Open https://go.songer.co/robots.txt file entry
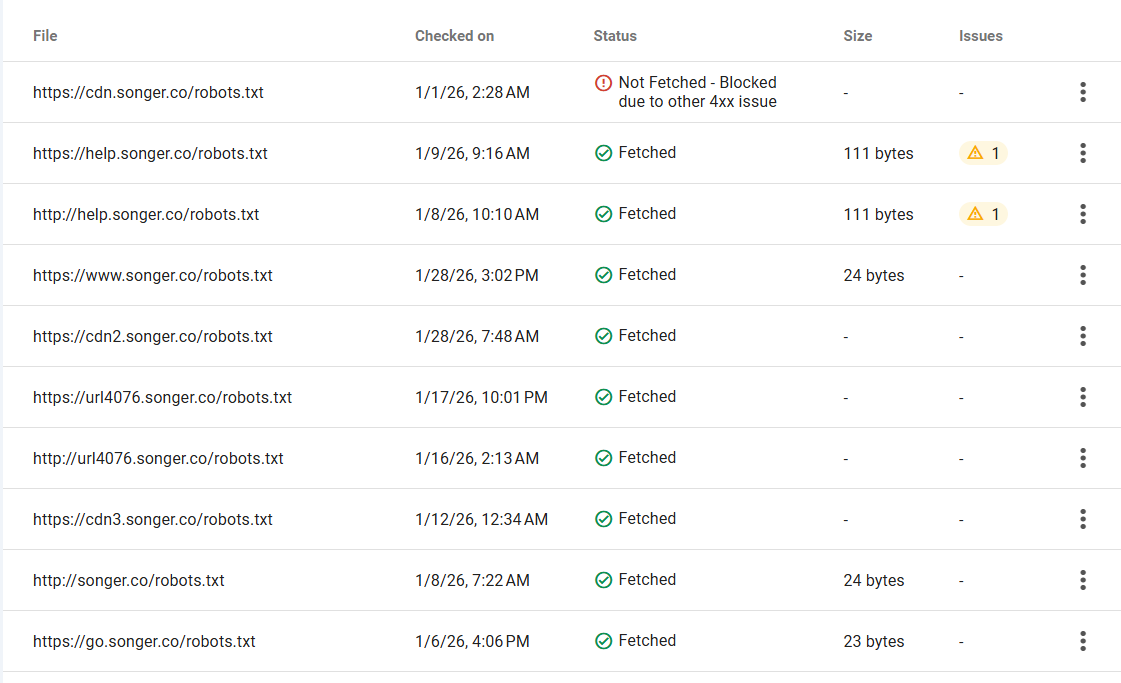1121x683 pixels. (144, 641)
